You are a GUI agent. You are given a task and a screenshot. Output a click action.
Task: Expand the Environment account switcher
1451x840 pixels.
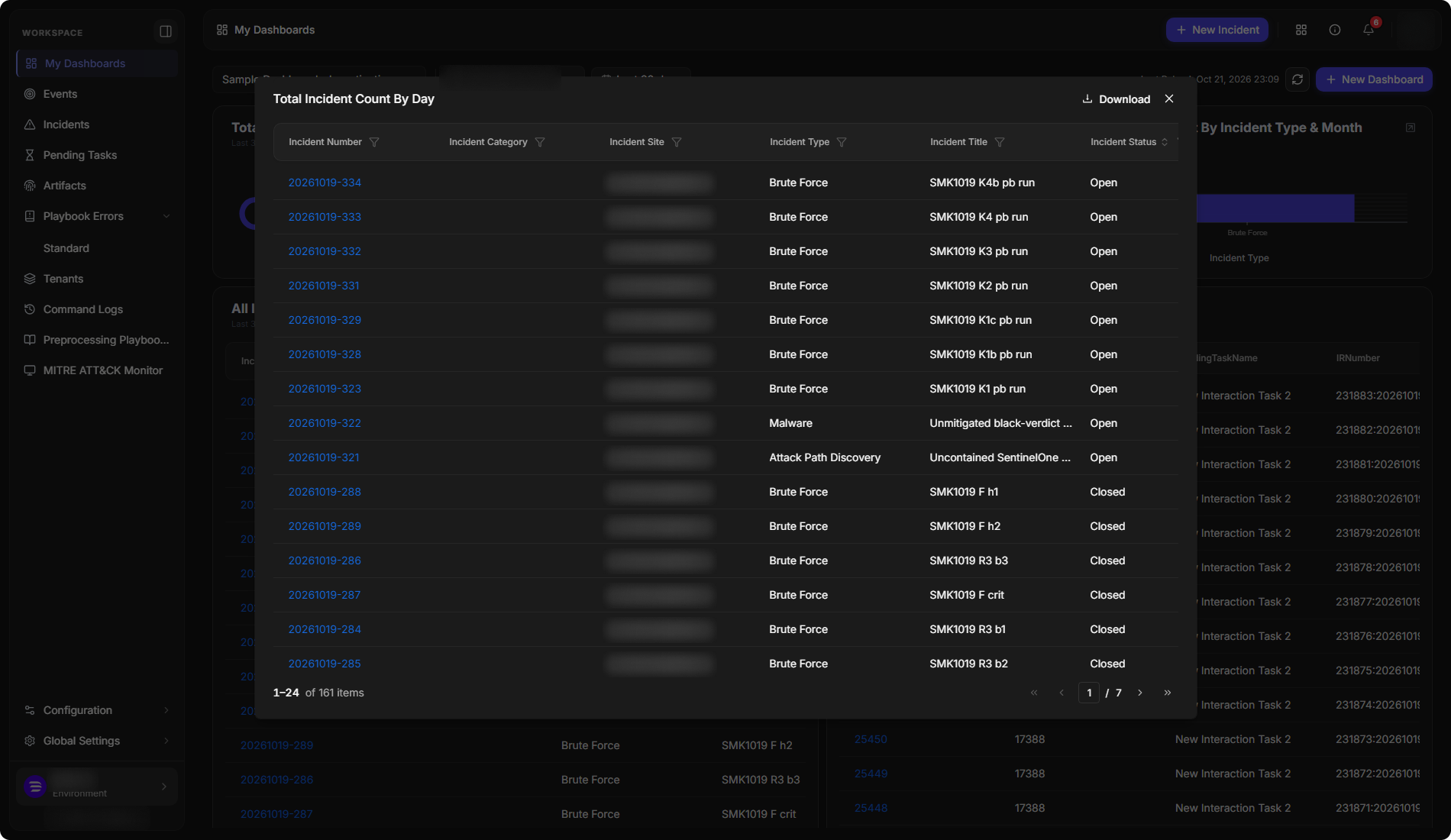click(x=96, y=787)
